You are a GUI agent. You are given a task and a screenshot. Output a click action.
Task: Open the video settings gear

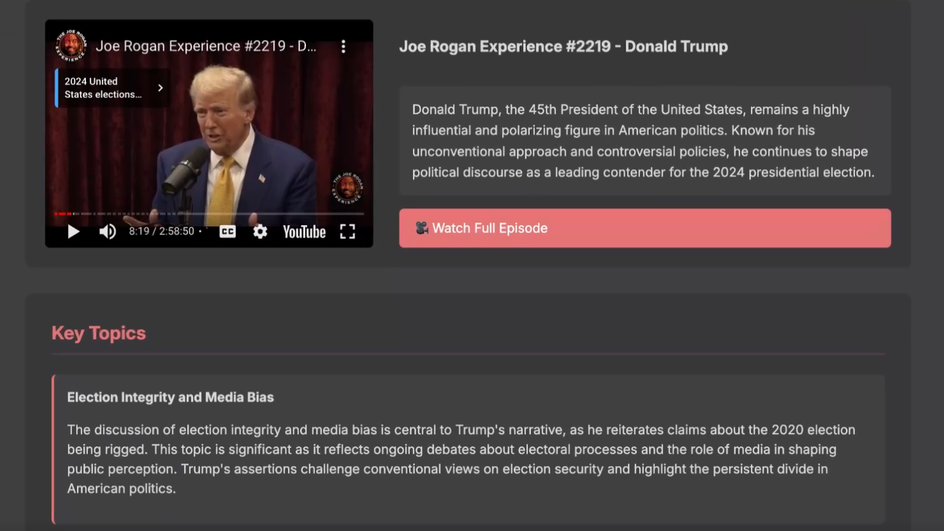click(x=260, y=232)
